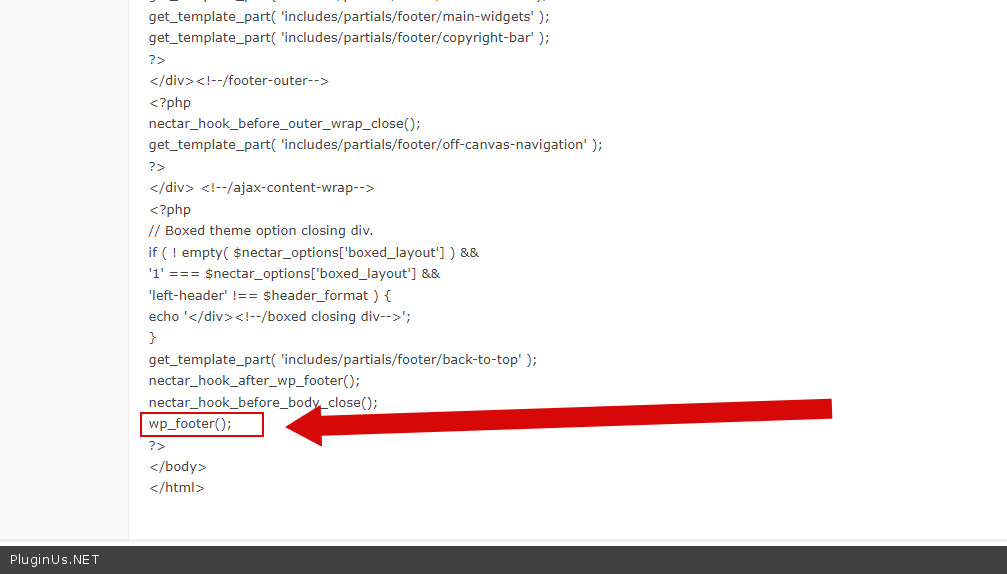
Task: Select the back-to-top get_template_part line
Action: tap(343, 360)
